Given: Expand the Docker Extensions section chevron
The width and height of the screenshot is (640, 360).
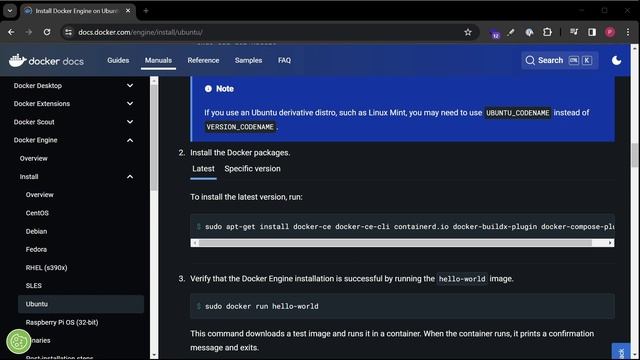Looking at the screenshot, I should click(130, 104).
